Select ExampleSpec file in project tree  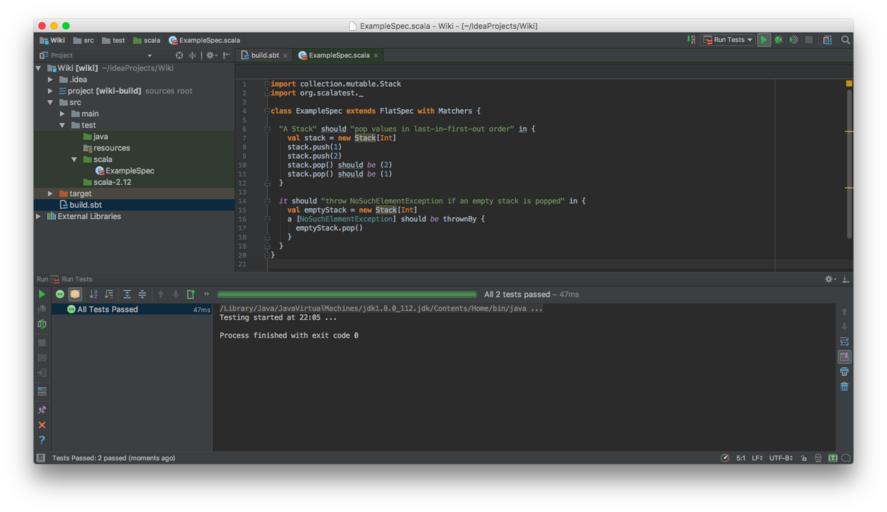pyautogui.click(x=128, y=171)
